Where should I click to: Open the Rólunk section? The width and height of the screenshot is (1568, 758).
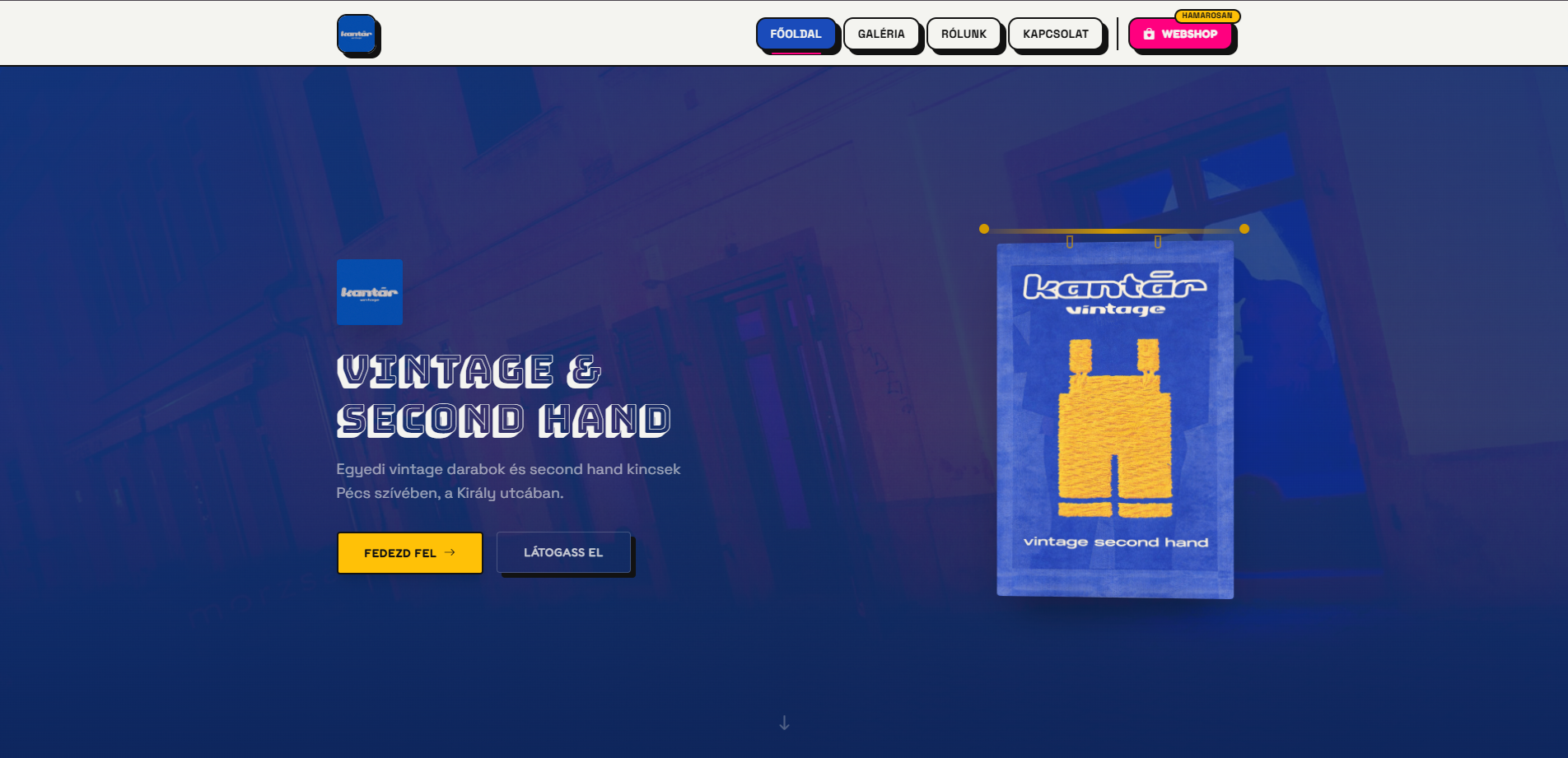tap(964, 35)
